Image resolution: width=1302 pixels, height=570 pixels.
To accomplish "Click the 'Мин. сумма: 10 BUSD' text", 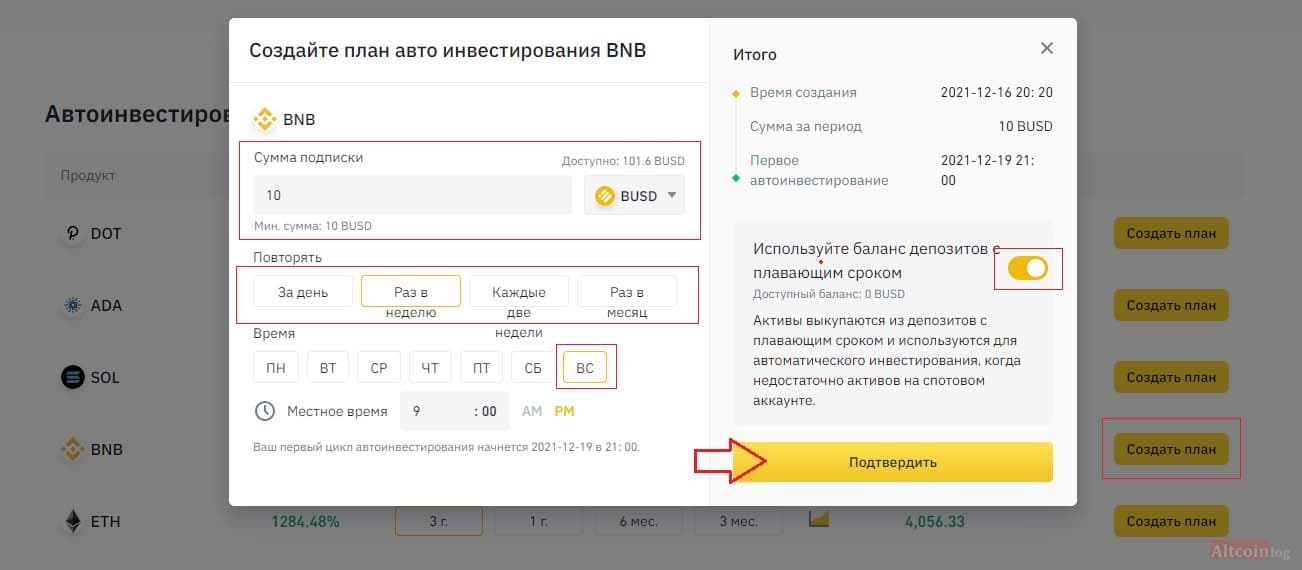I will click(313, 227).
